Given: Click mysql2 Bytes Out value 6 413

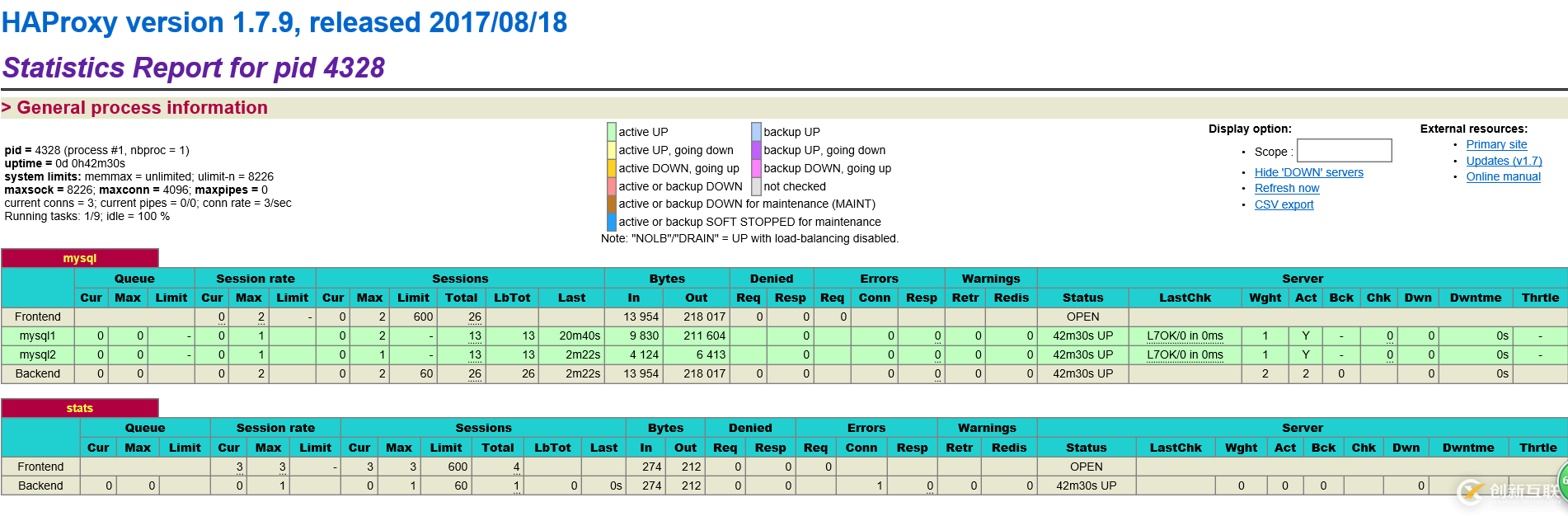Looking at the screenshot, I should click(711, 354).
